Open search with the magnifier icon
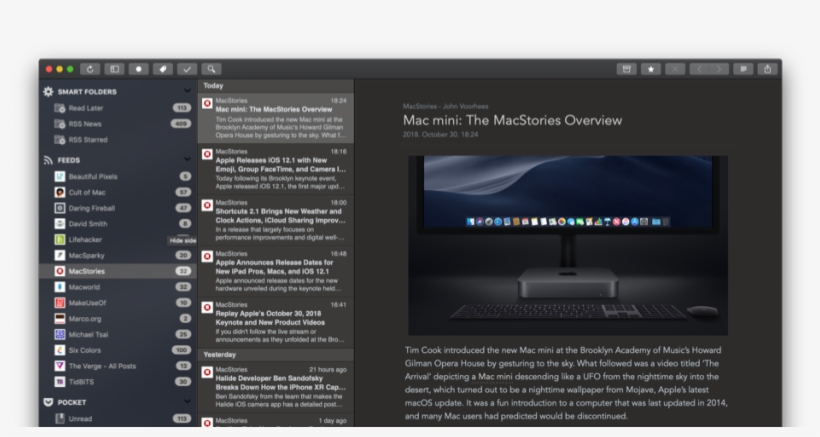The height and width of the screenshot is (437, 820). (211, 69)
